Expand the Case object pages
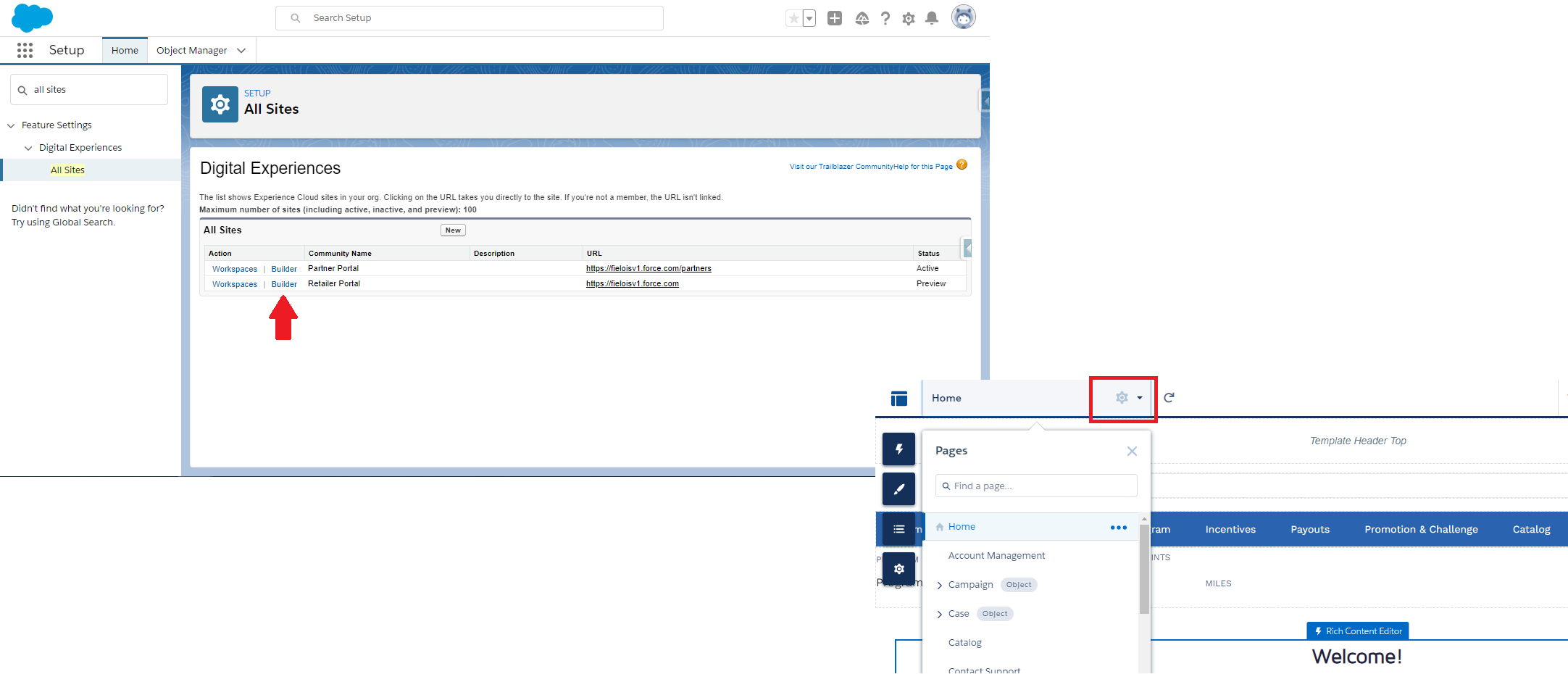This screenshot has width=1568, height=674. [940, 615]
